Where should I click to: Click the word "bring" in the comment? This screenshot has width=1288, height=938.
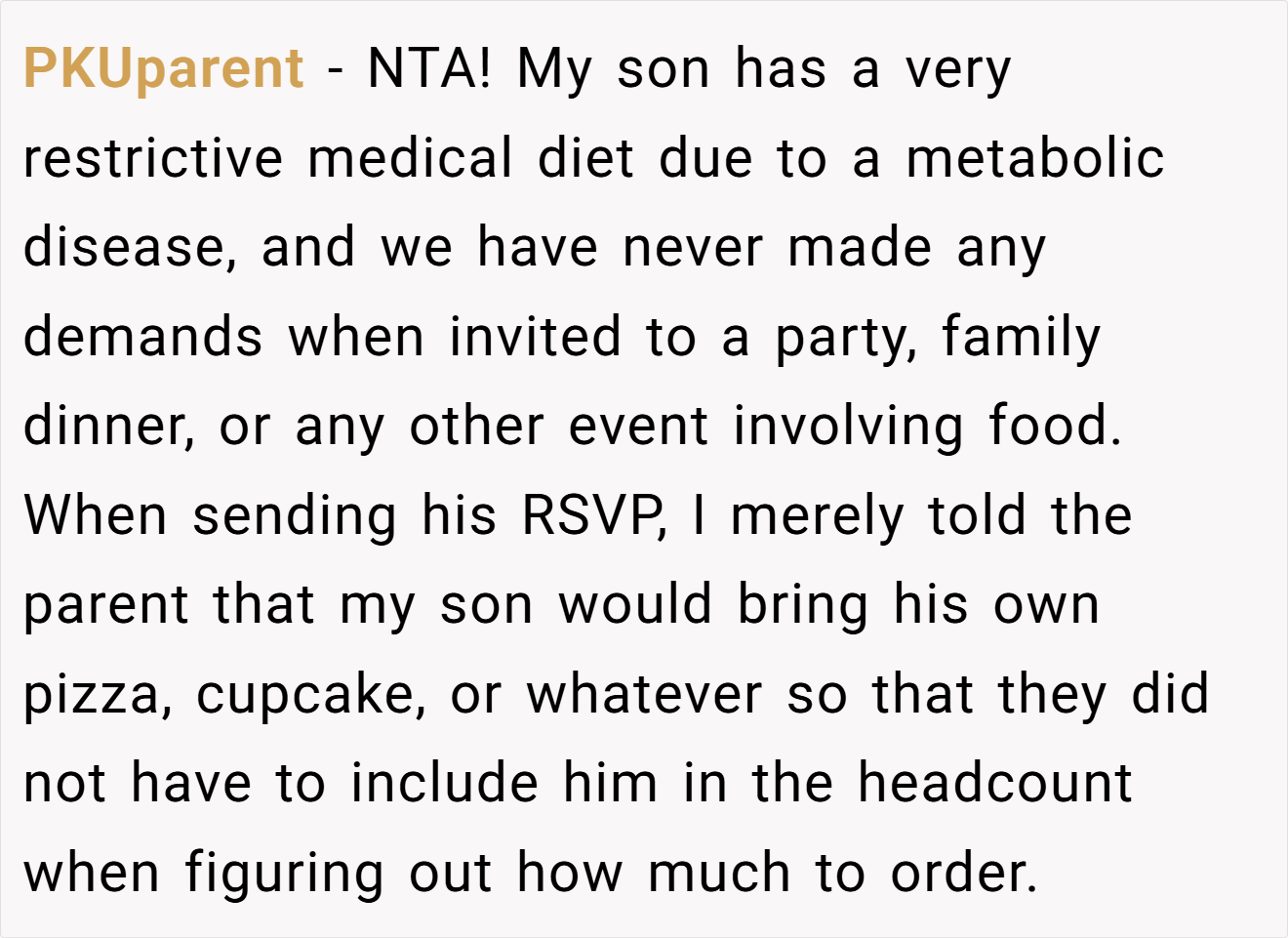[803, 607]
